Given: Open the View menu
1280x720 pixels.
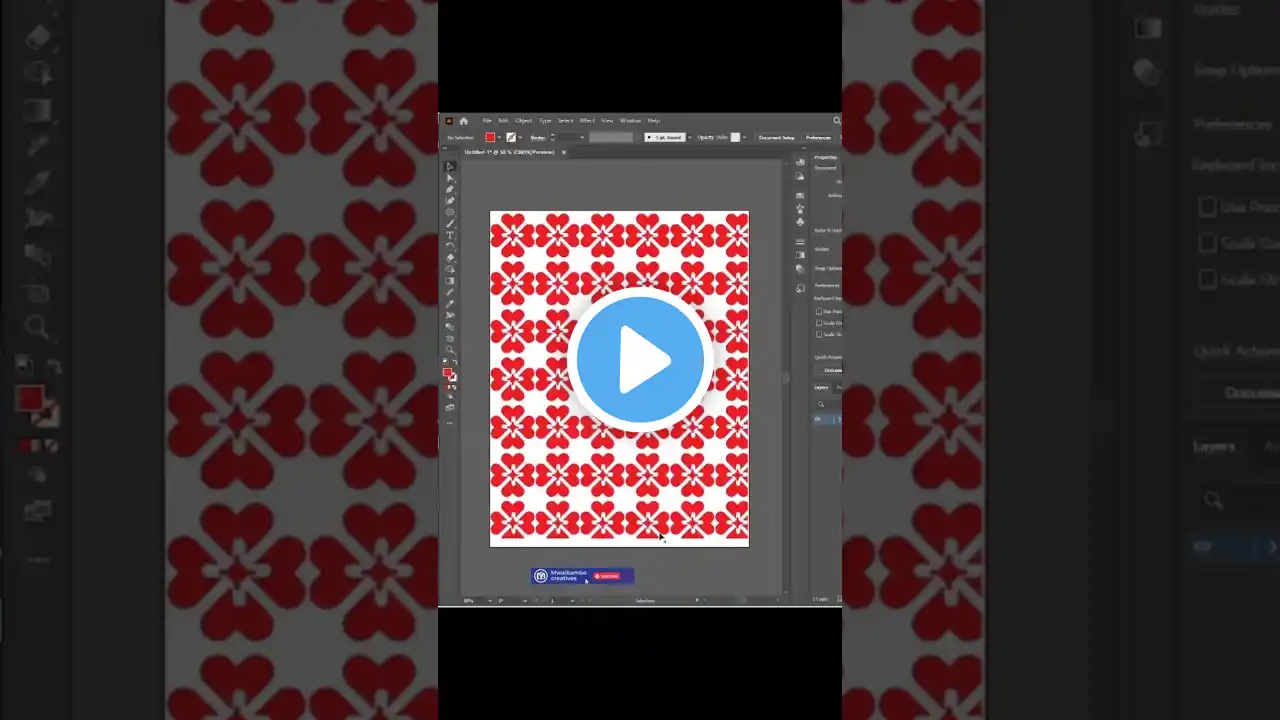Looking at the screenshot, I should click(x=607, y=121).
